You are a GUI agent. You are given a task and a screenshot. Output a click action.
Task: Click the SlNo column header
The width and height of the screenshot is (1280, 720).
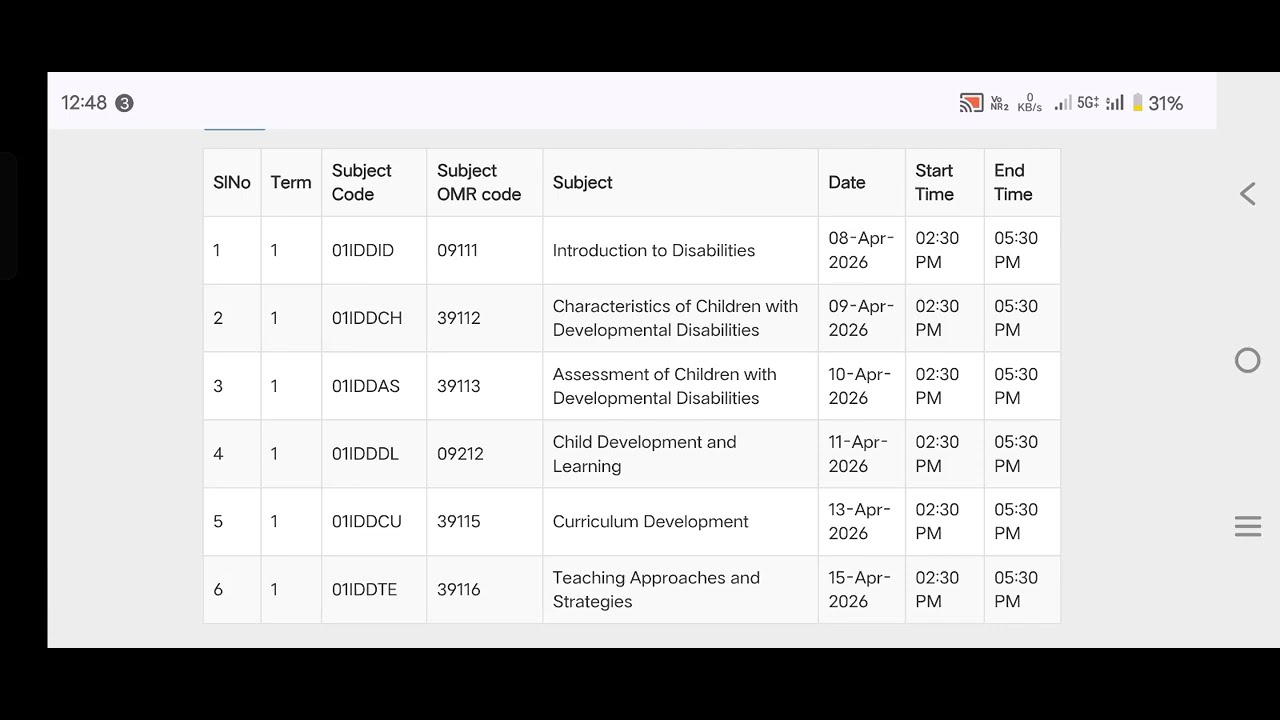coord(232,183)
